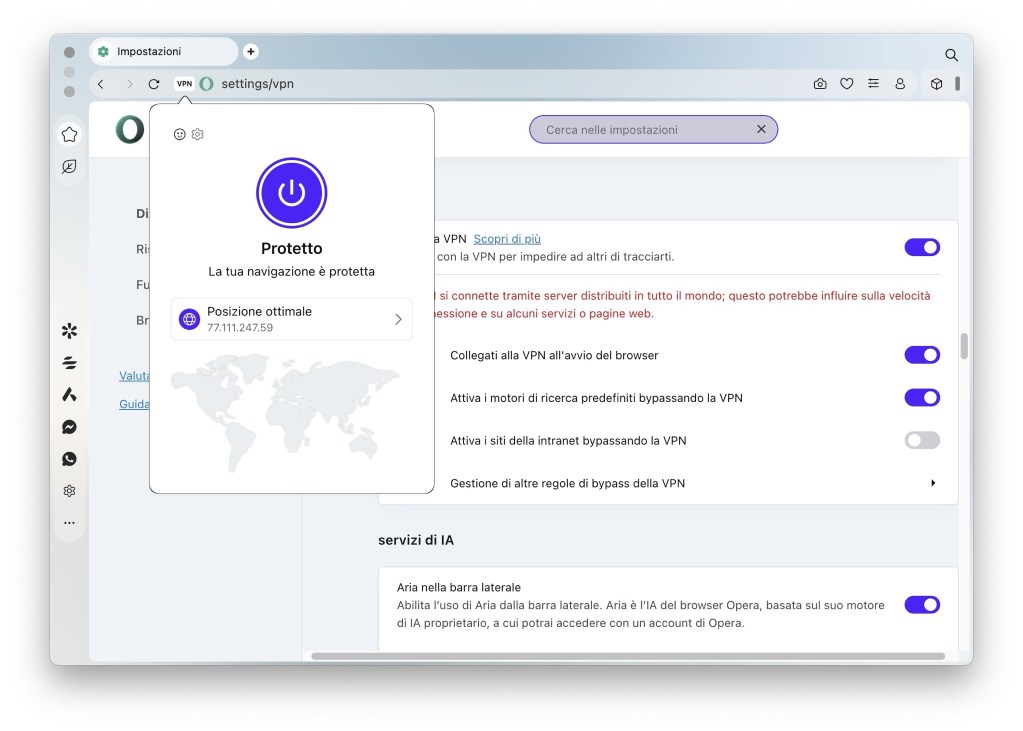The image size is (1023, 731).
Task: Open the Scopri di più link
Action: [507, 239]
